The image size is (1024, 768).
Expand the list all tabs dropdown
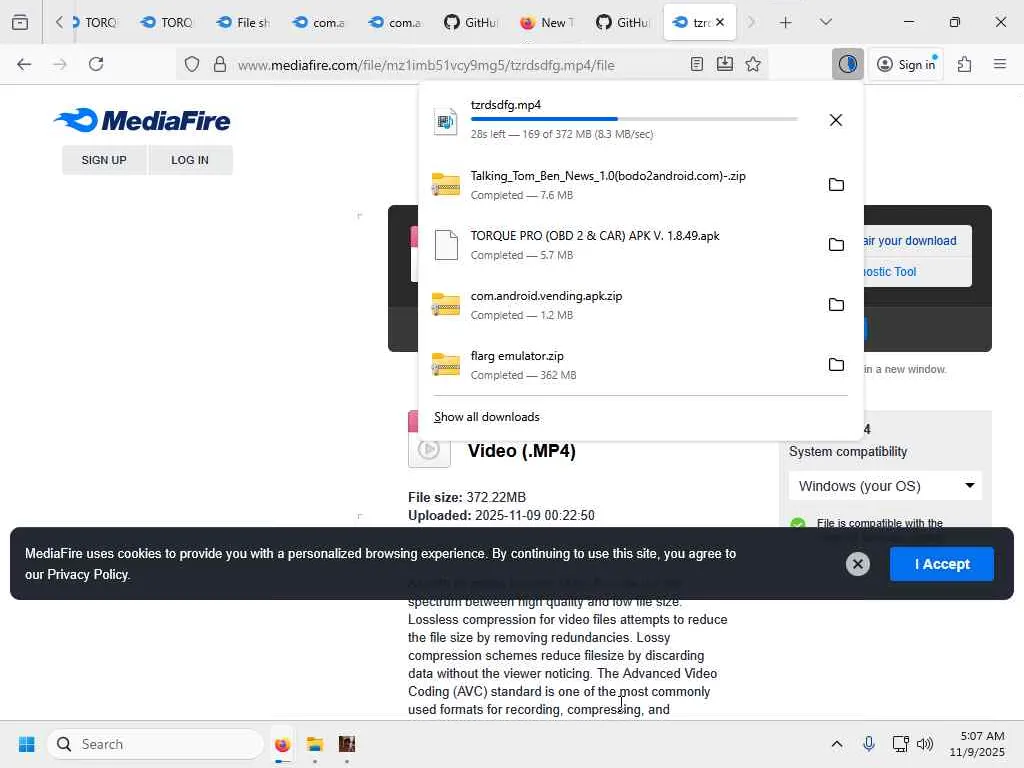[825, 22]
